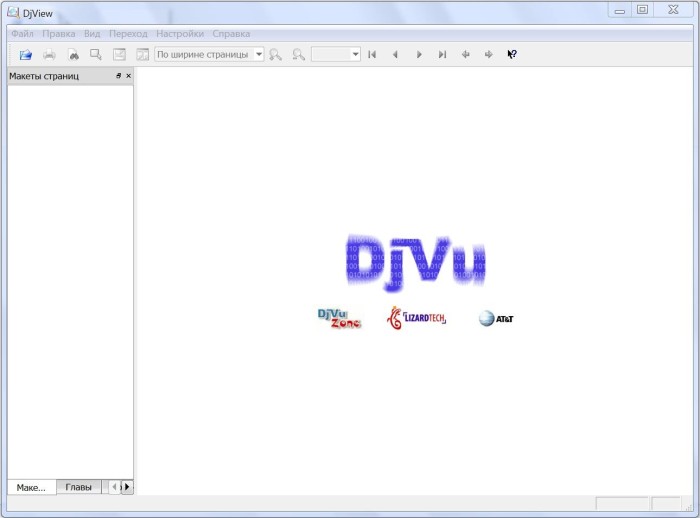Go to the first page
Viewport: 700px width, 518px height.
click(372, 54)
